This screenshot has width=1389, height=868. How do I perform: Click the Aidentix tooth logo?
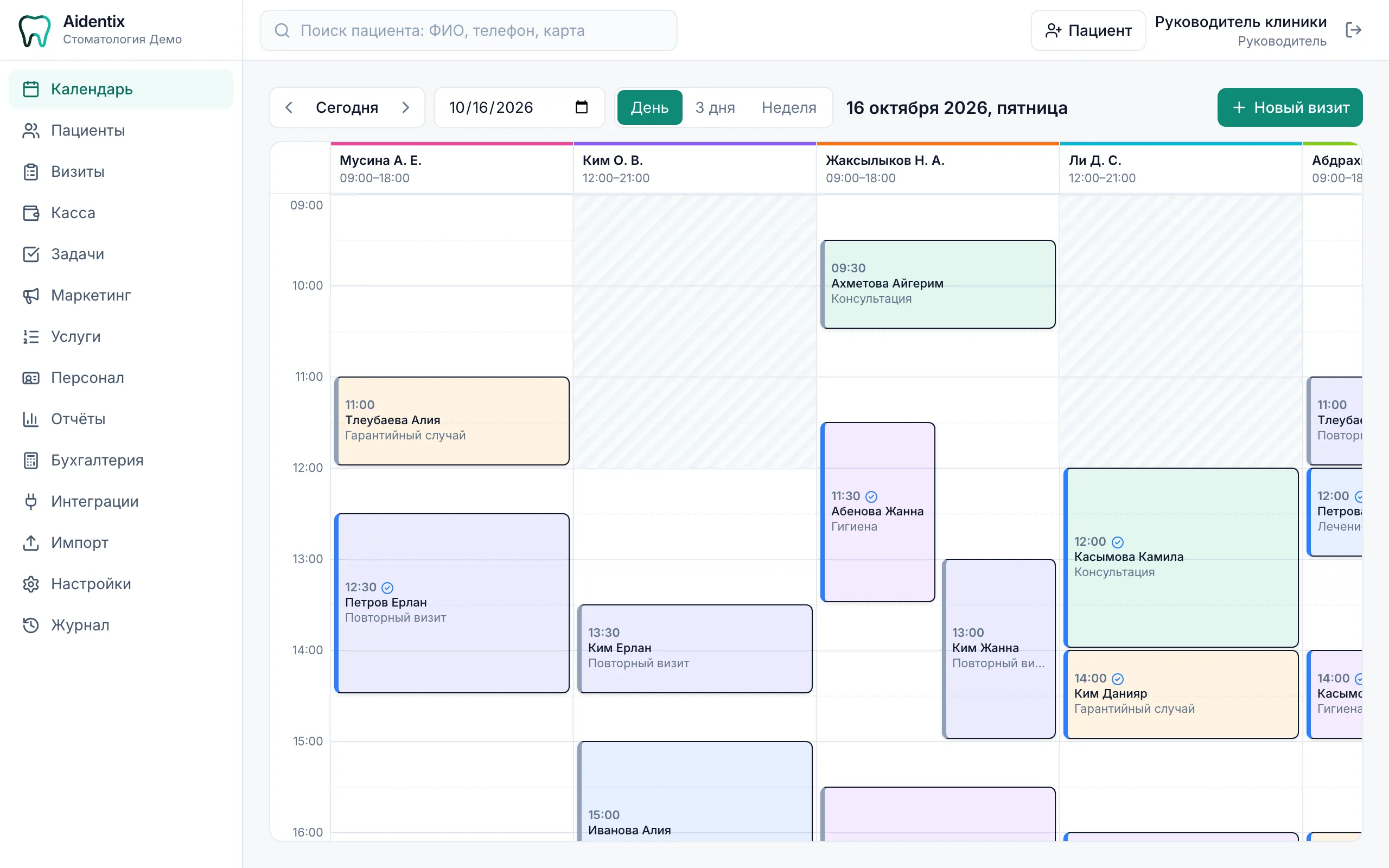[x=34, y=30]
